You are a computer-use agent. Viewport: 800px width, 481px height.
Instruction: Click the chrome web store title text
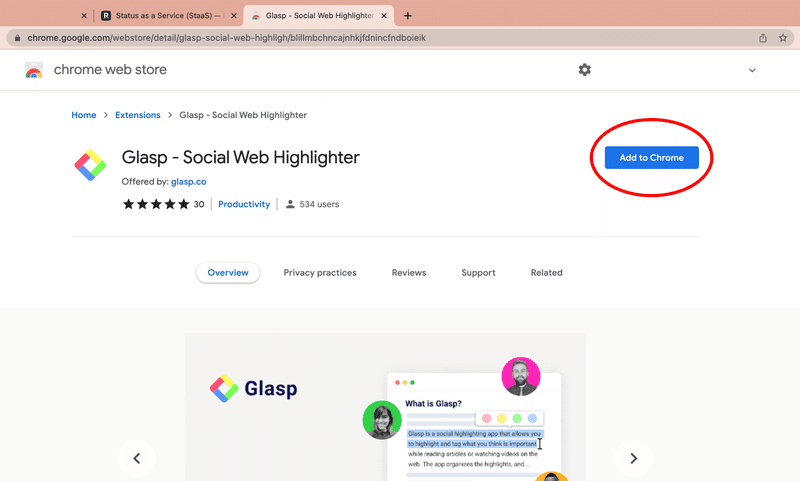point(110,69)
